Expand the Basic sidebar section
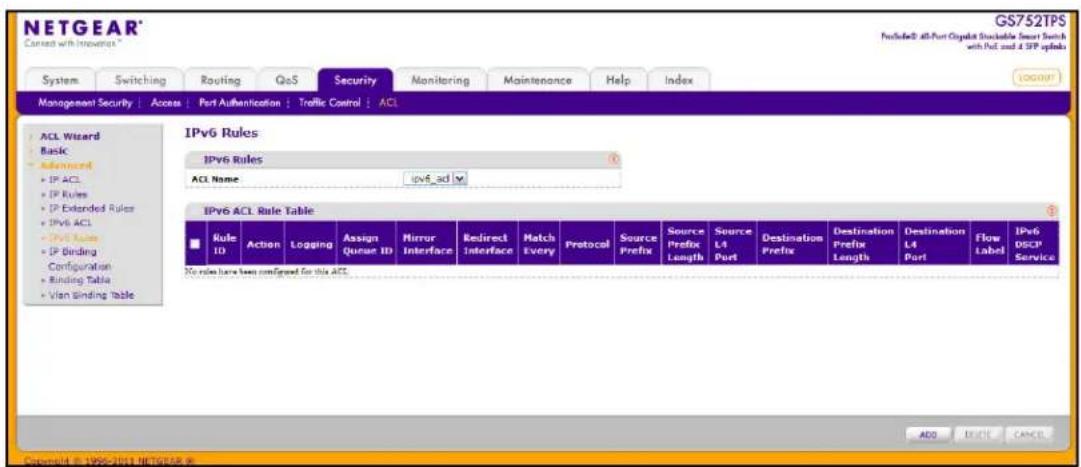This screenshot has height=467, width=1081. pyautogui.click(x=54, y=150)
